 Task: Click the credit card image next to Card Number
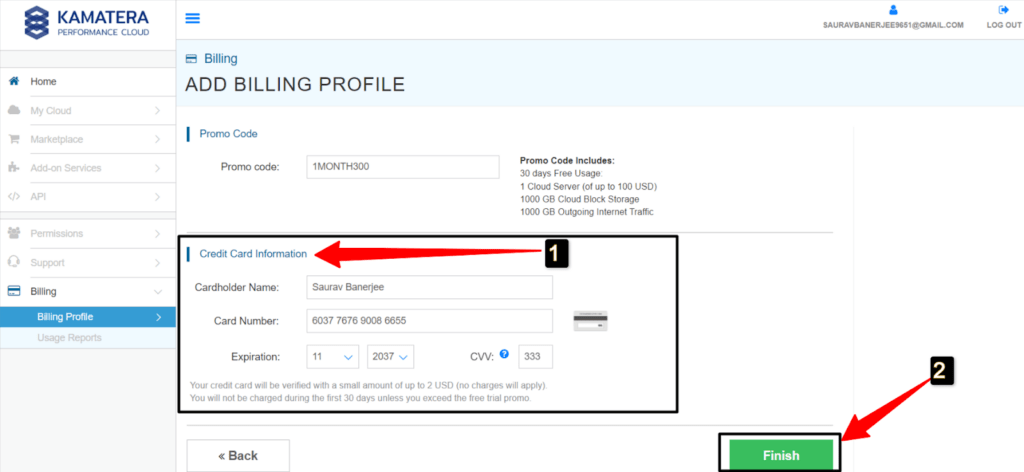590,321
